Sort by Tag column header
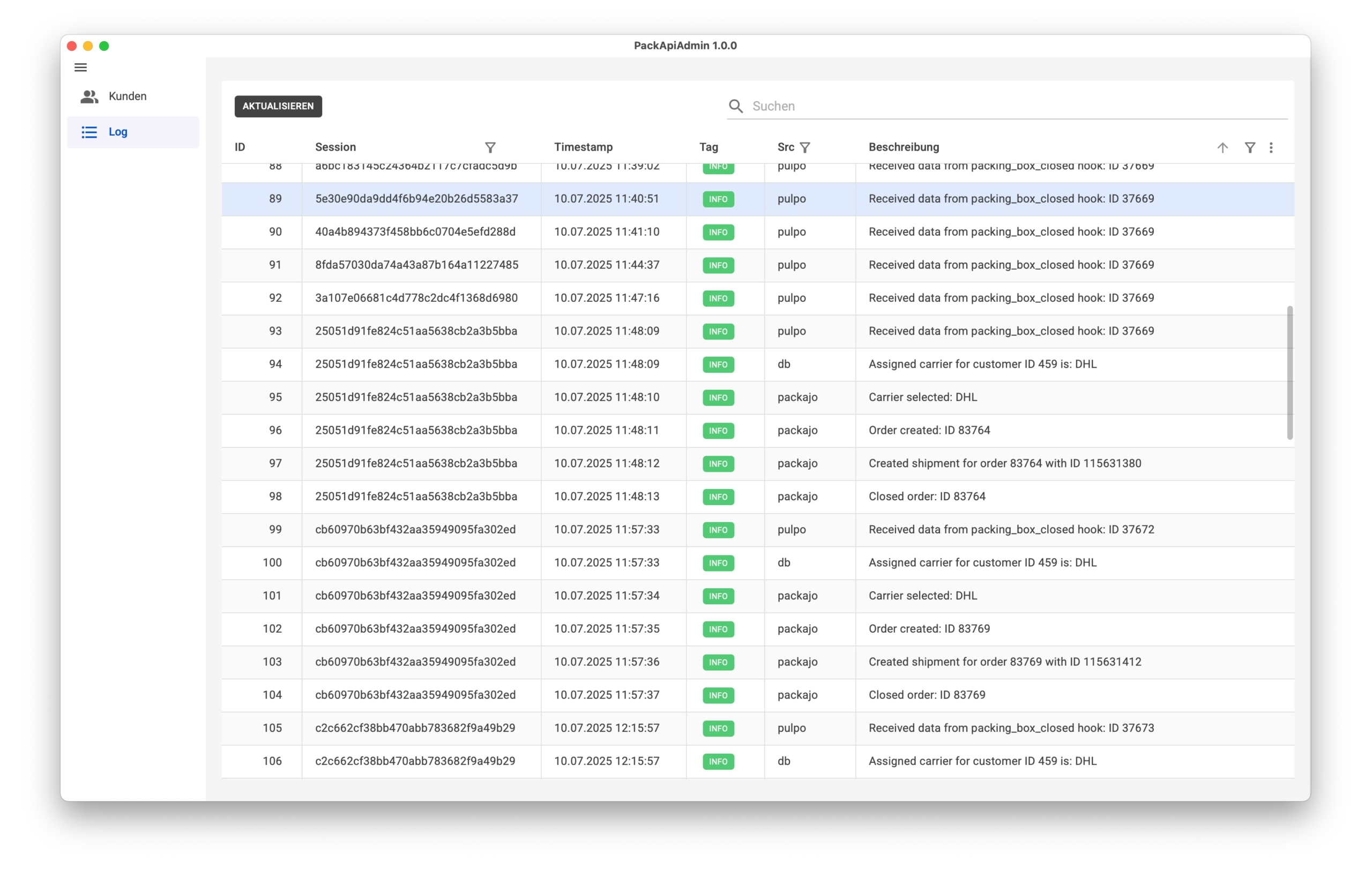Screen dimensions: 1372x890 tap(709, 147)
